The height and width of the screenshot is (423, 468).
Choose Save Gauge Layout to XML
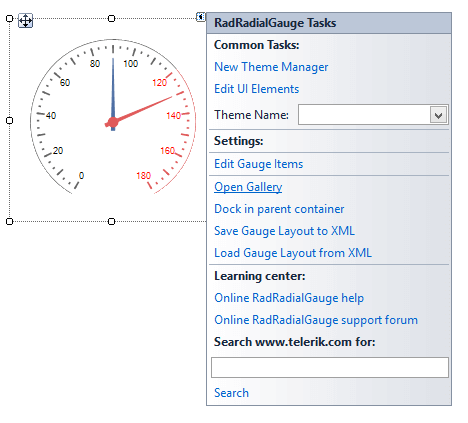(x=284, y=231)
